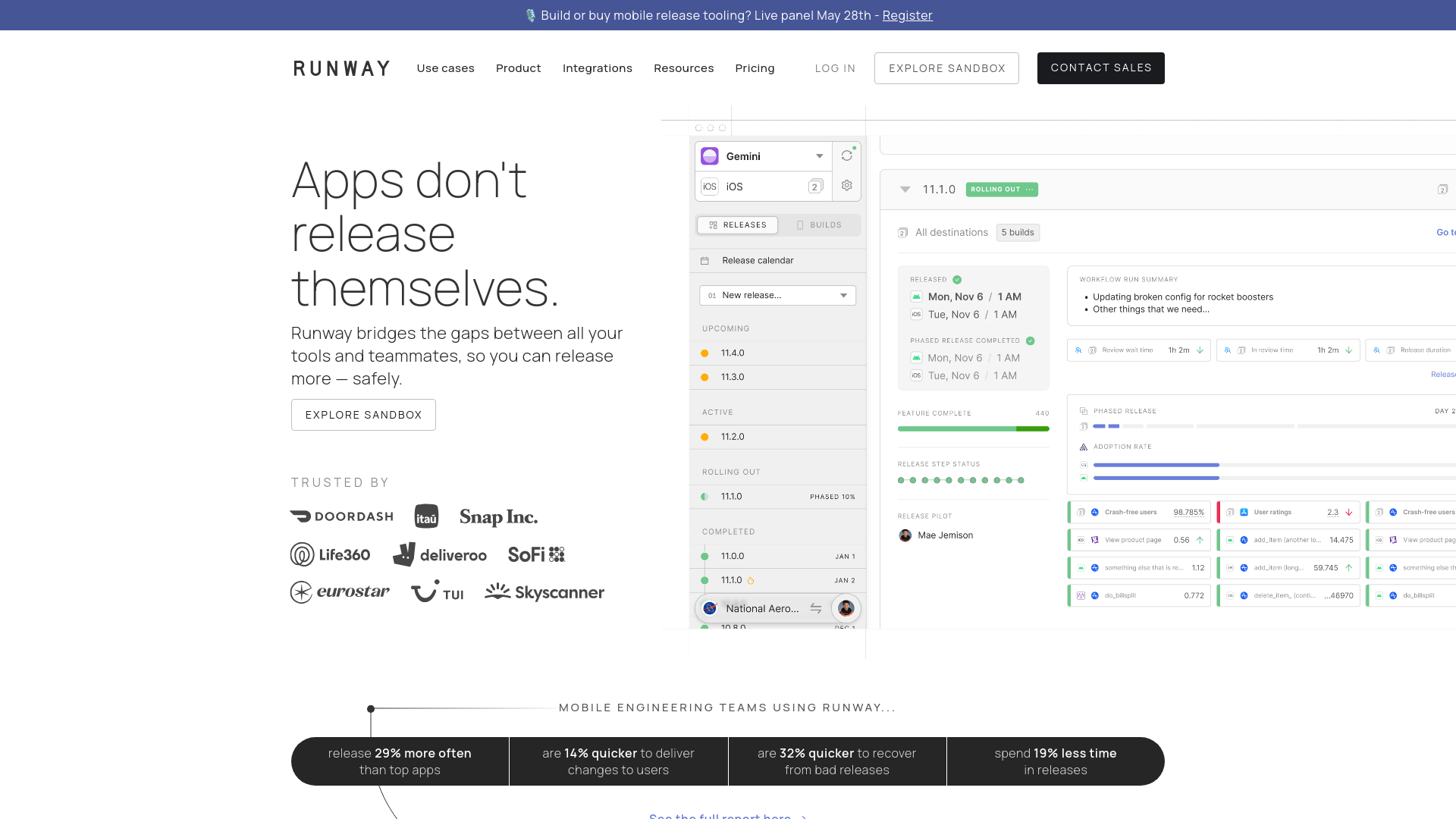Open the Integrations menu
Screen dimensions: 1456x819
click(x=598, y=68)
